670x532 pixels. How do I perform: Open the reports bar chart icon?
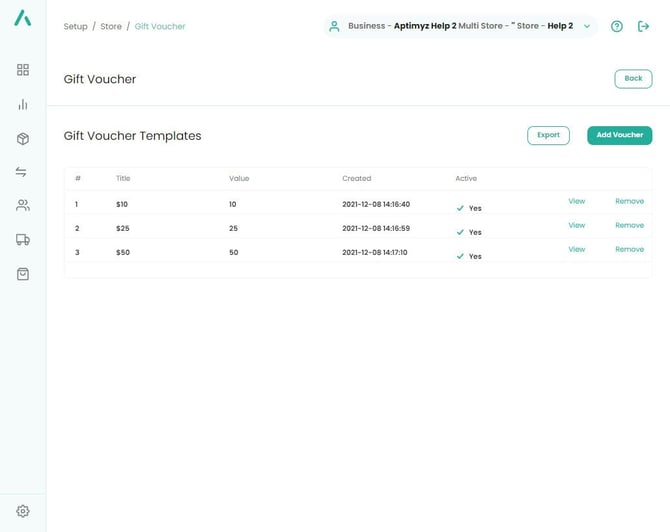pos(22,104)
